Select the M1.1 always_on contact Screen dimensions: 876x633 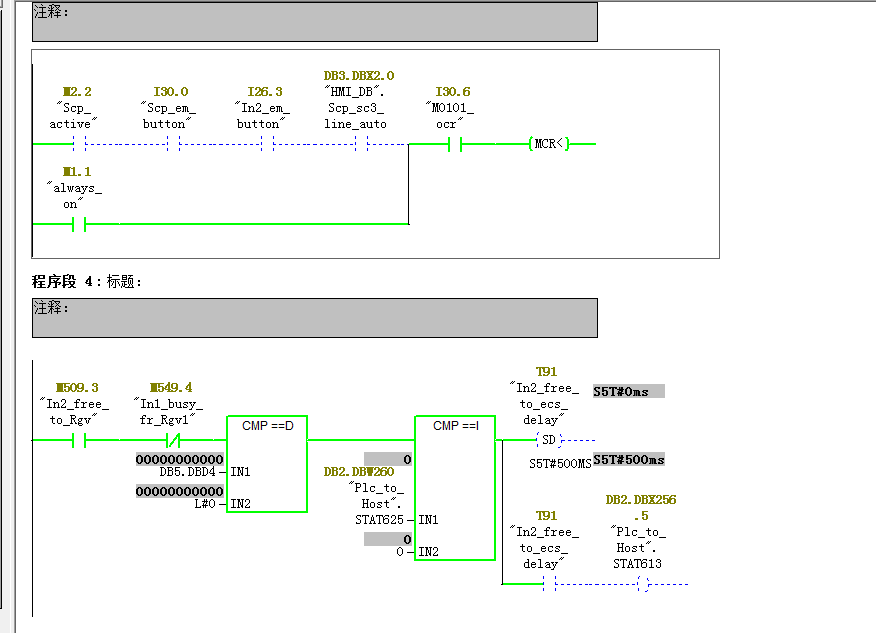pos(79,225)
